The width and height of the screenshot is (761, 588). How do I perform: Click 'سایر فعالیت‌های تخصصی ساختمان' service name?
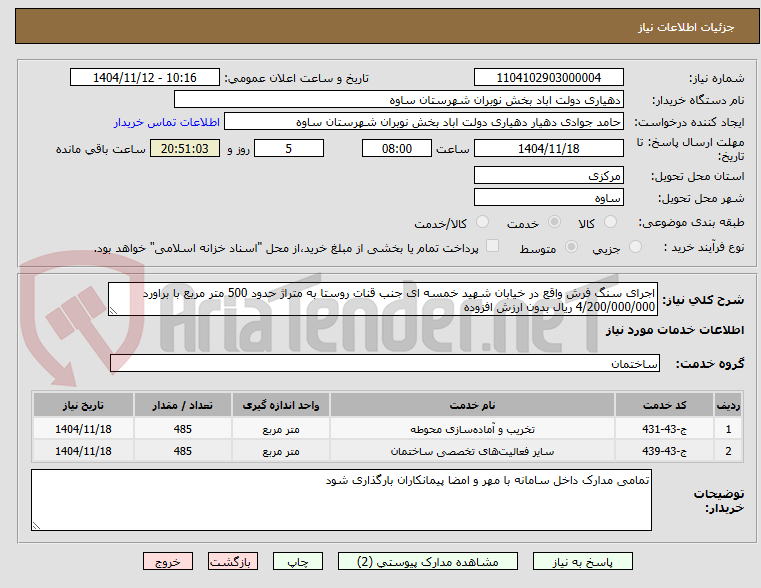pyautogui.click(x=472, y=451)
